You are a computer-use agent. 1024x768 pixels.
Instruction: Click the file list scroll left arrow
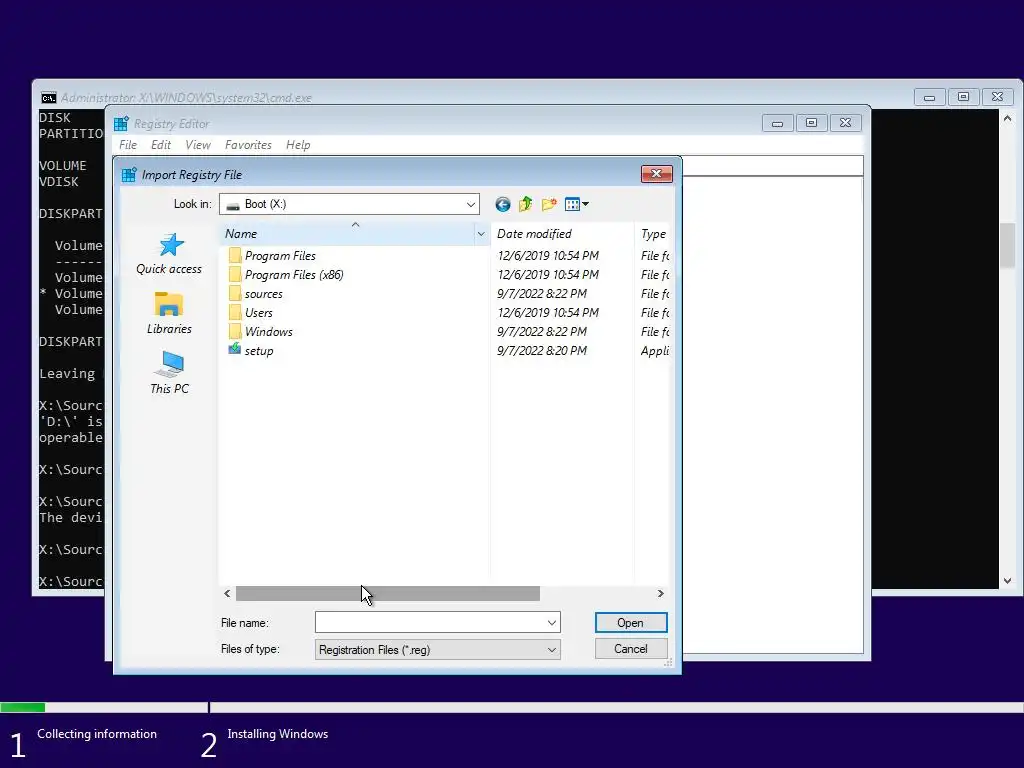point(227,594)
